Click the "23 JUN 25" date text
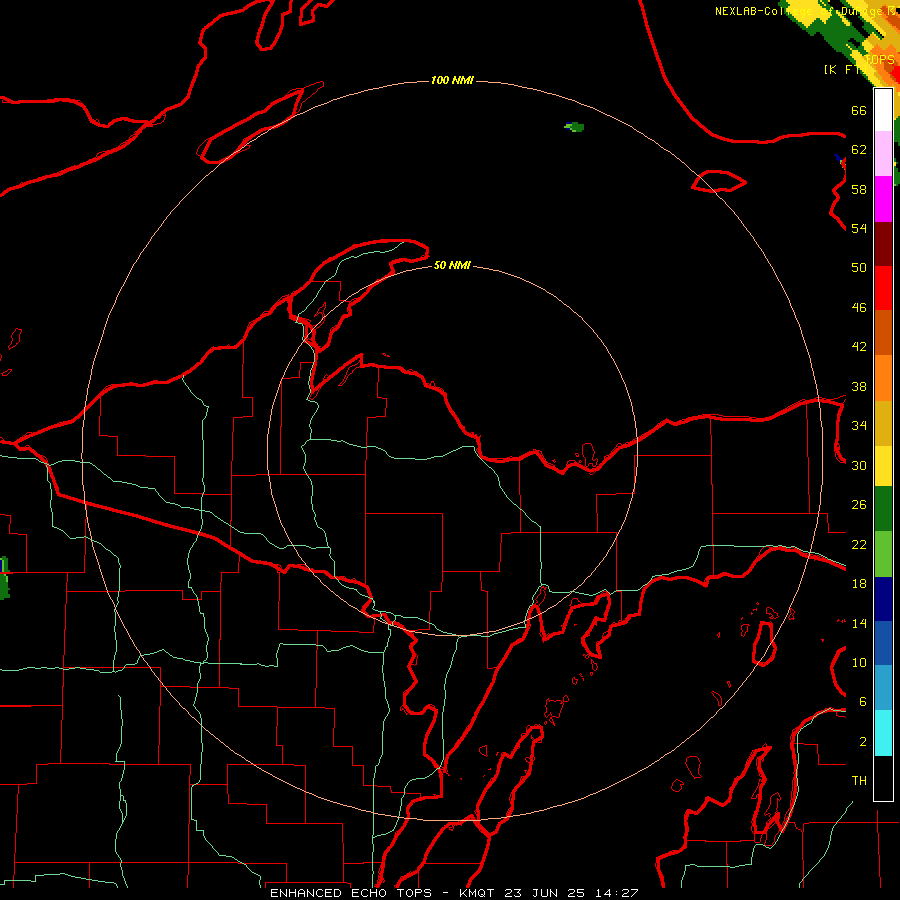The width and height of the screenshot is (900, 900). [545, 893]
